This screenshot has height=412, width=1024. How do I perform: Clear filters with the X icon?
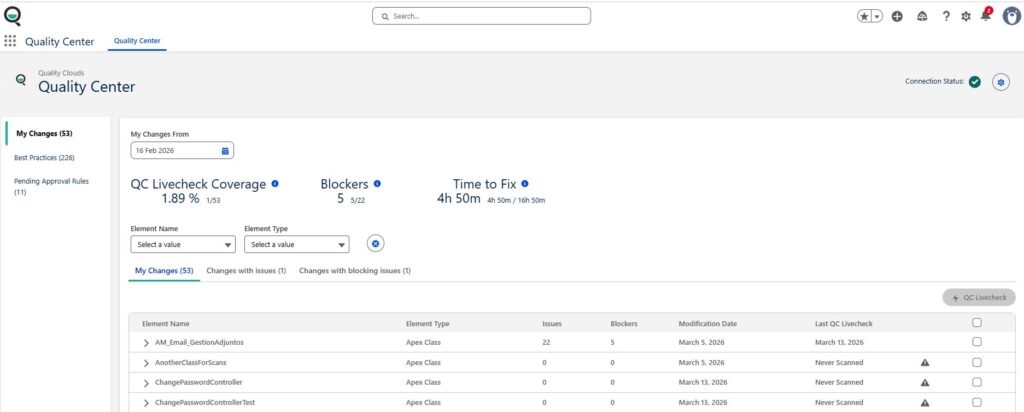(x=375, y=244)
